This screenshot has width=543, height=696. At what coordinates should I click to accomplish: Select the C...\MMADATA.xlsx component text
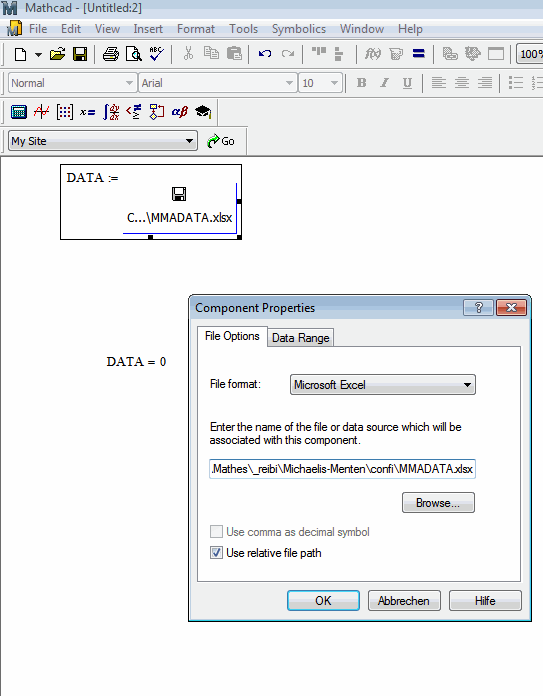[179, 218]
